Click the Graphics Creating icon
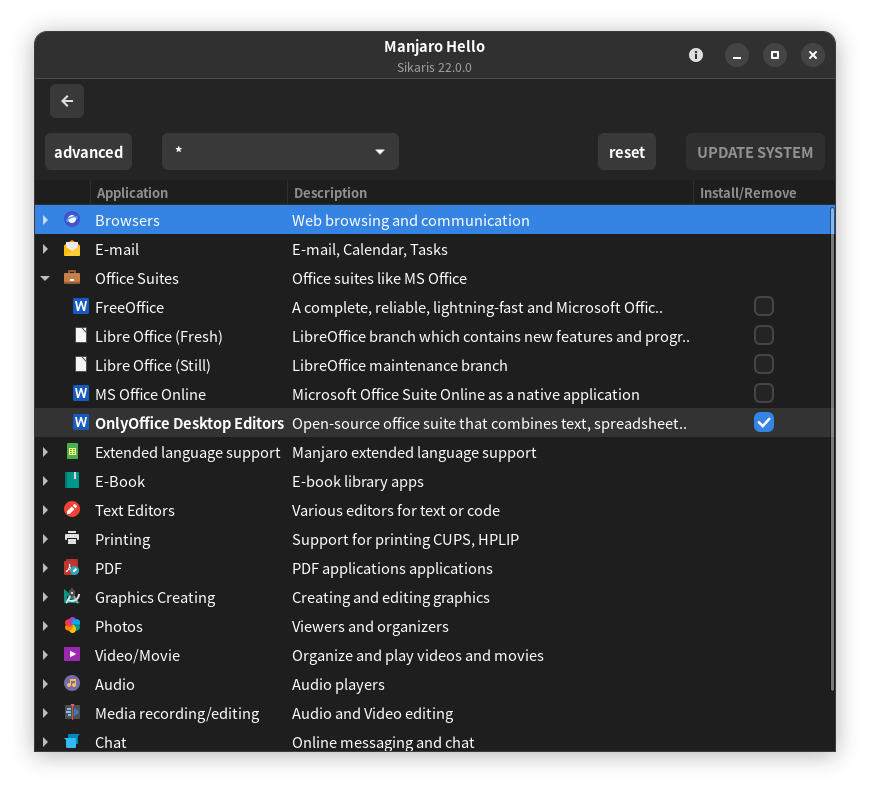Viewport: 870px width, 789px height. tap(72, 596)
